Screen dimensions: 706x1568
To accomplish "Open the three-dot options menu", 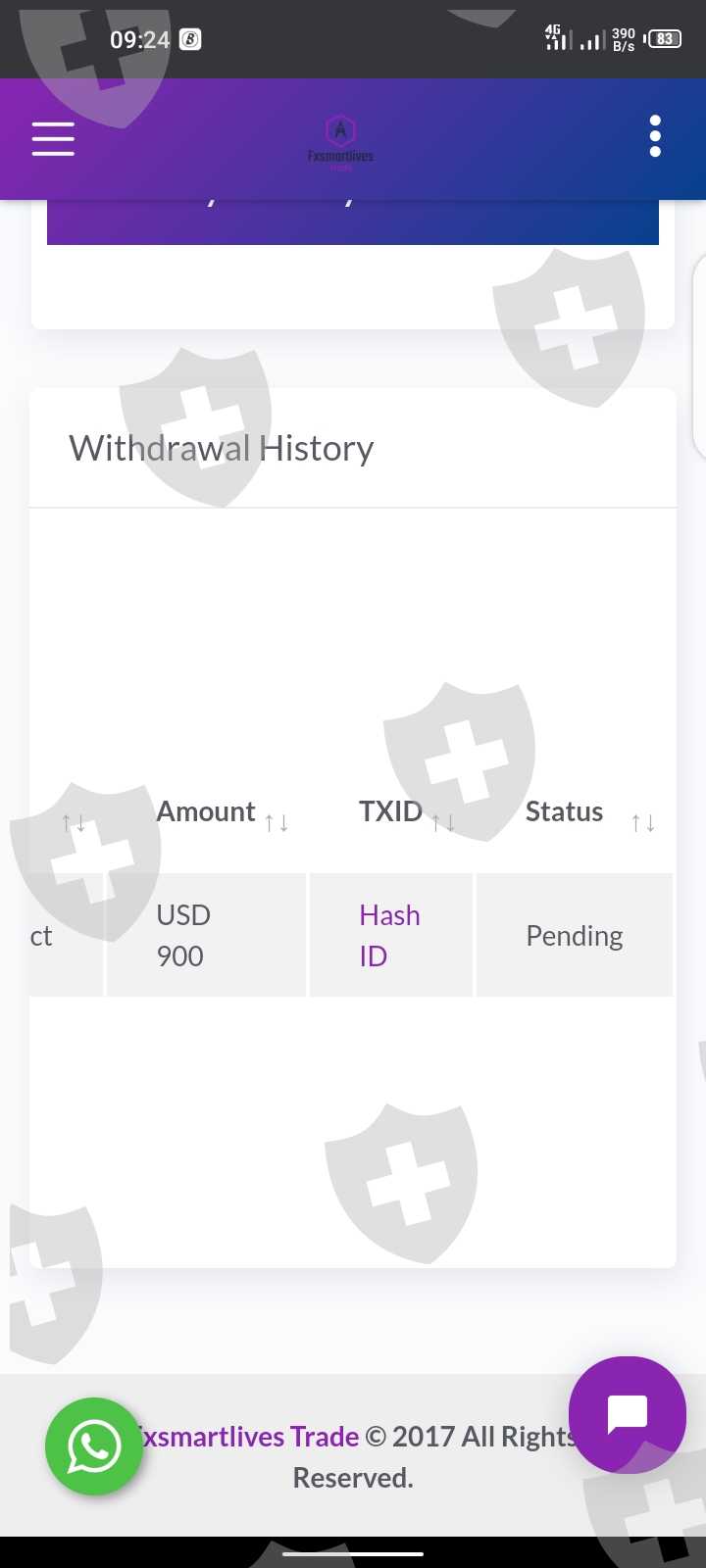I will coord(655,137).
